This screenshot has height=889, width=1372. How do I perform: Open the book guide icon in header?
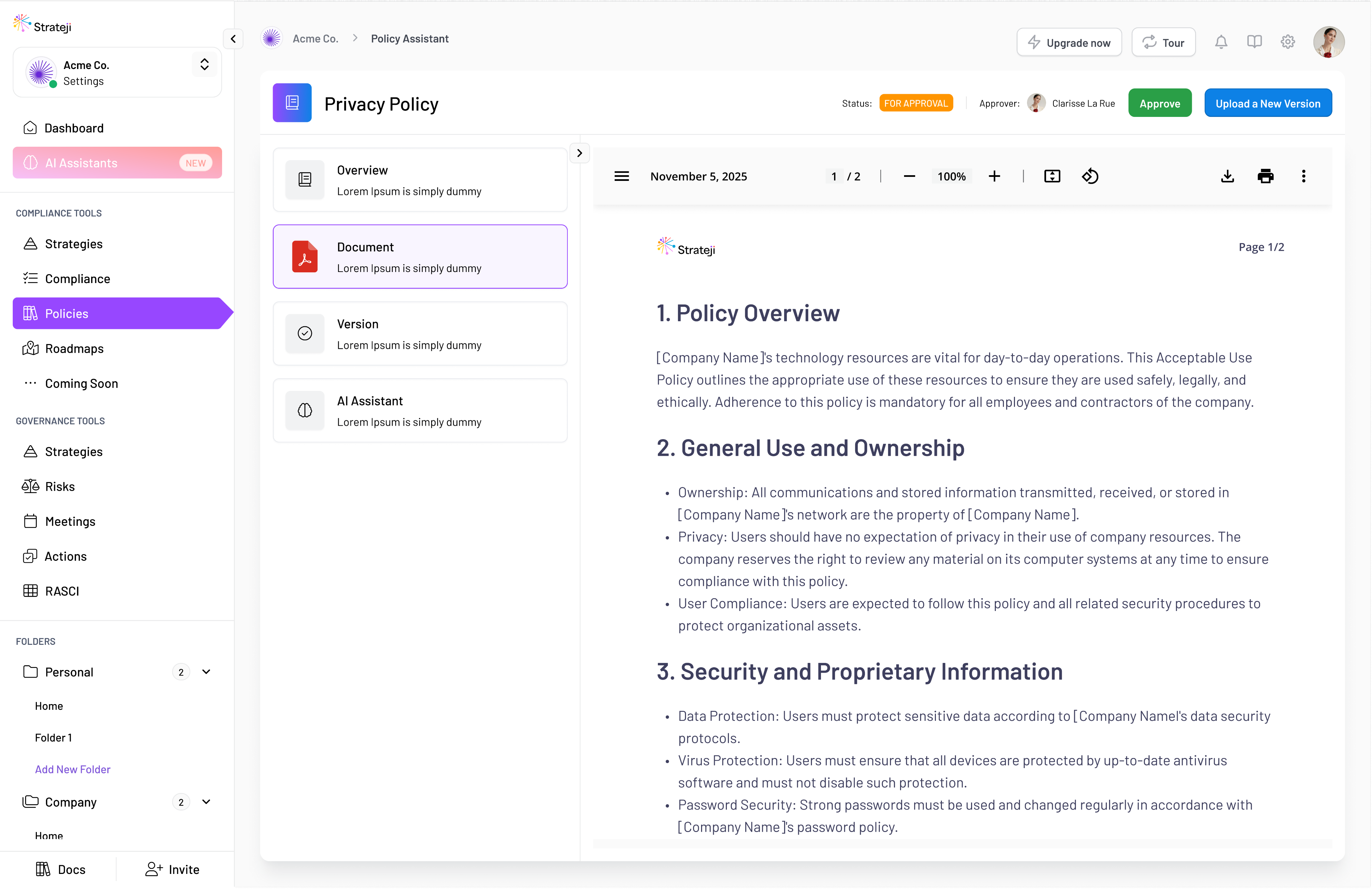pos(1254,42)
